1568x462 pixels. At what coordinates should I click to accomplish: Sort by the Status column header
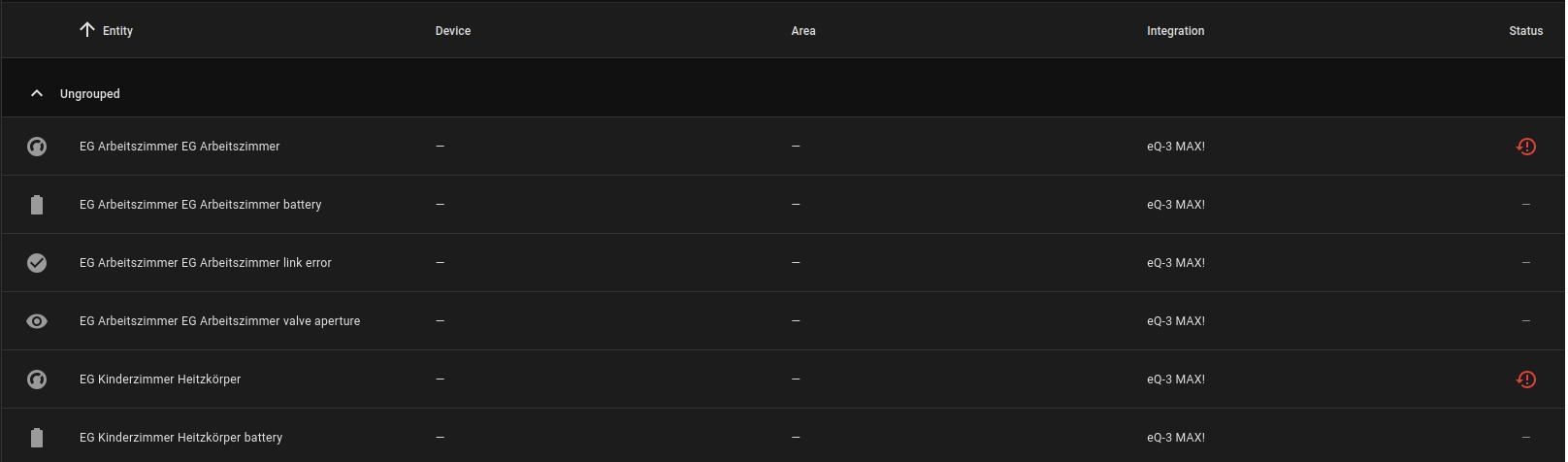(1525, 31)
